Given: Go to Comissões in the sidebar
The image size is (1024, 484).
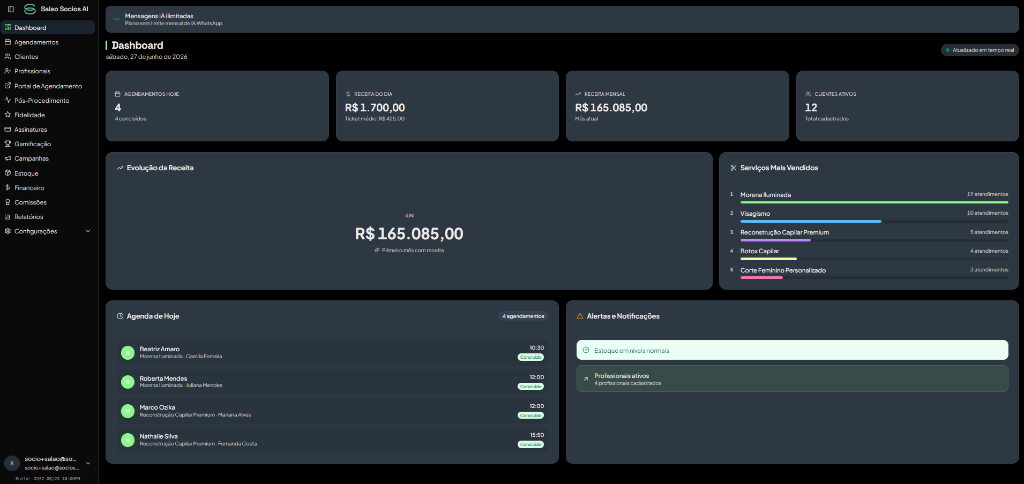Looking at the screenshot, I should [48, 202].
